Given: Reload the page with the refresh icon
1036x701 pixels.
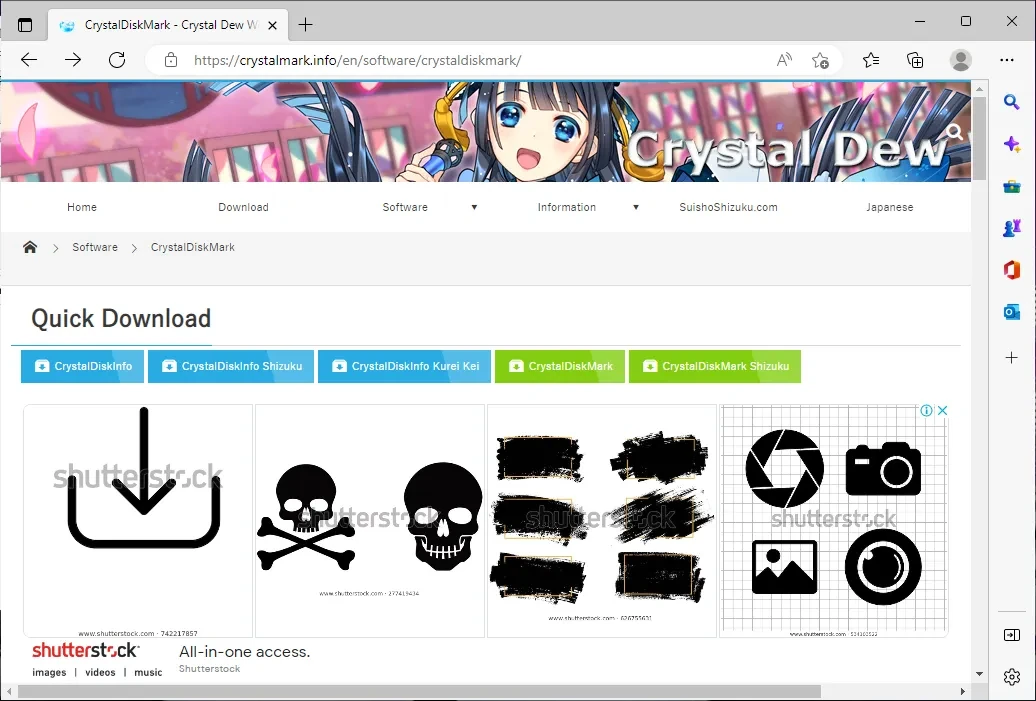Looking at the screenshot, I should (x=117, y=60).
